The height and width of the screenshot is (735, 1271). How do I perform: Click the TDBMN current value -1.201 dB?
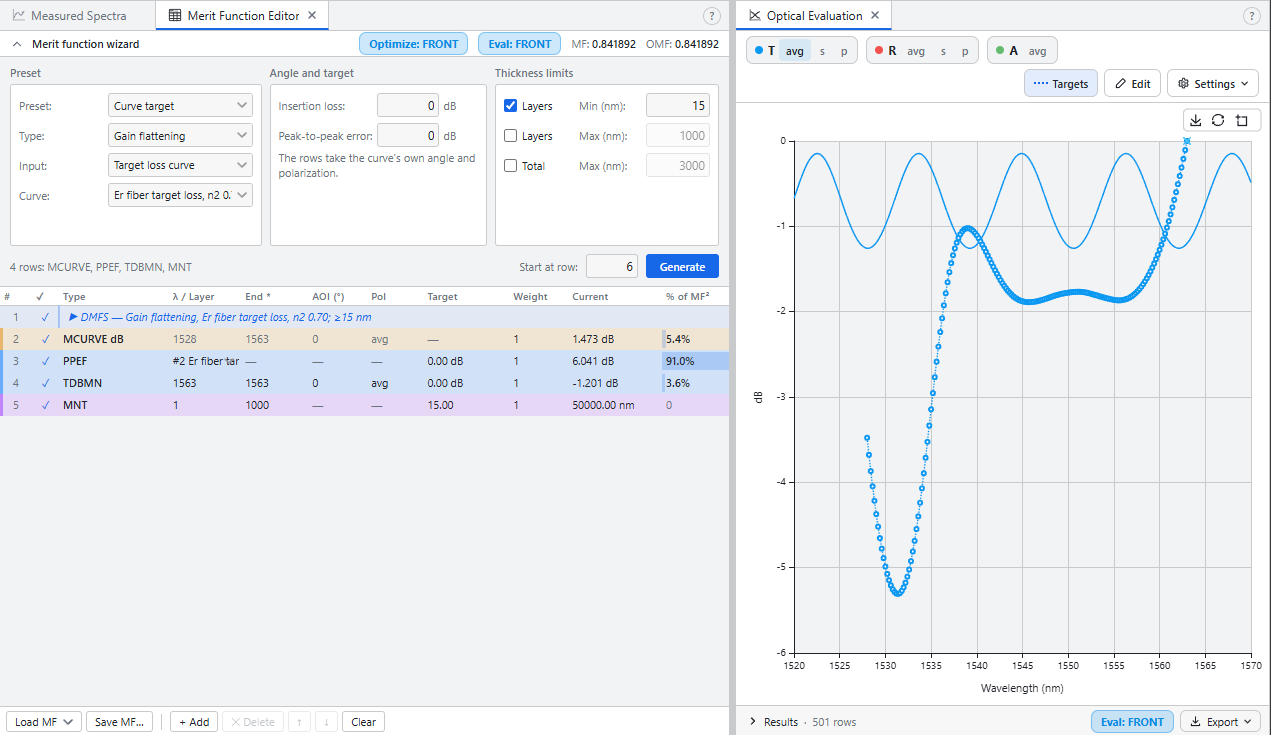(x=595, y=383)
